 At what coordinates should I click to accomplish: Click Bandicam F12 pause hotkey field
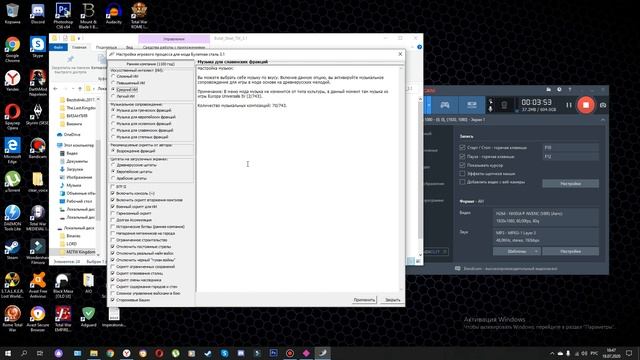coord(570,156)
